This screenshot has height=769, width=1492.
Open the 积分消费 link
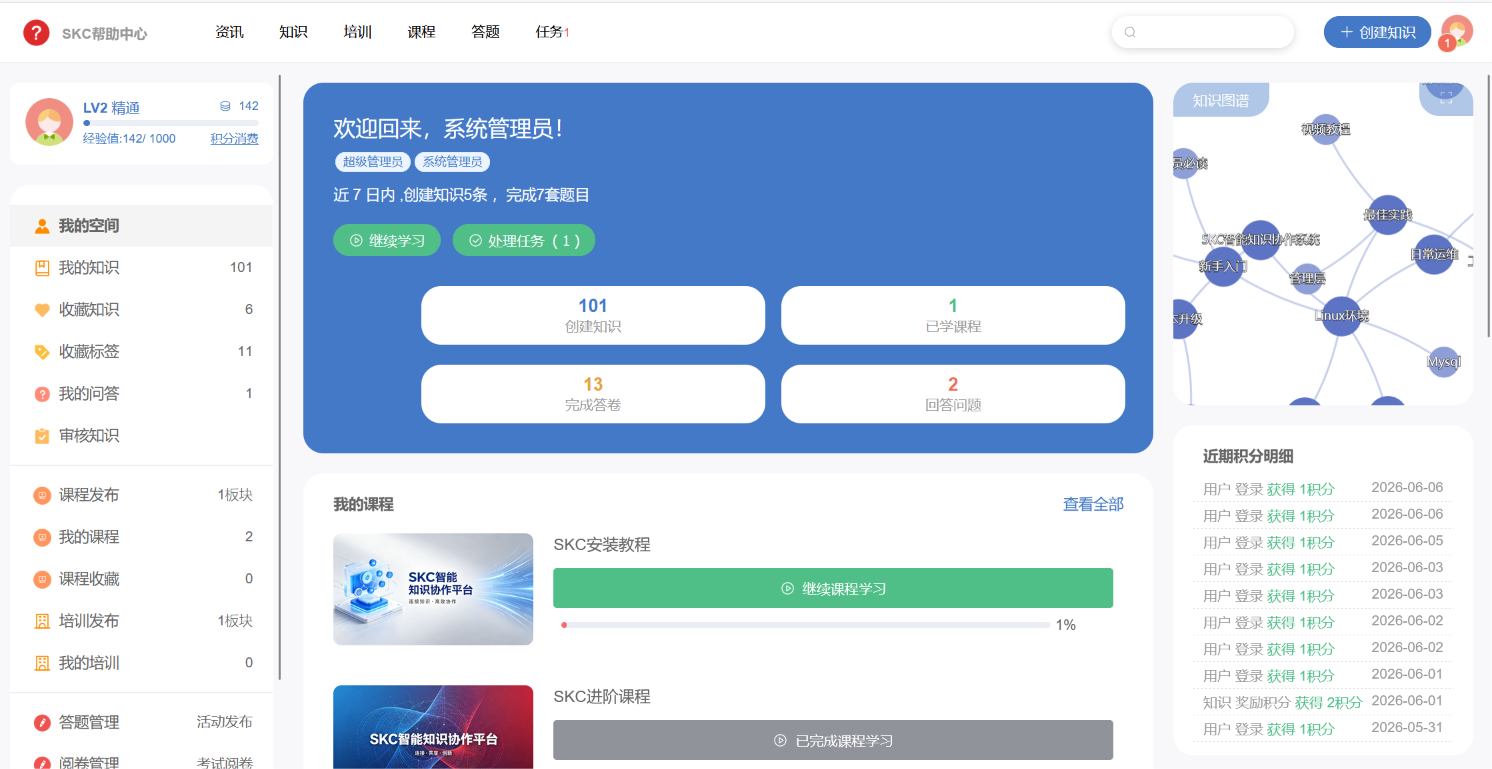point(234,139)
